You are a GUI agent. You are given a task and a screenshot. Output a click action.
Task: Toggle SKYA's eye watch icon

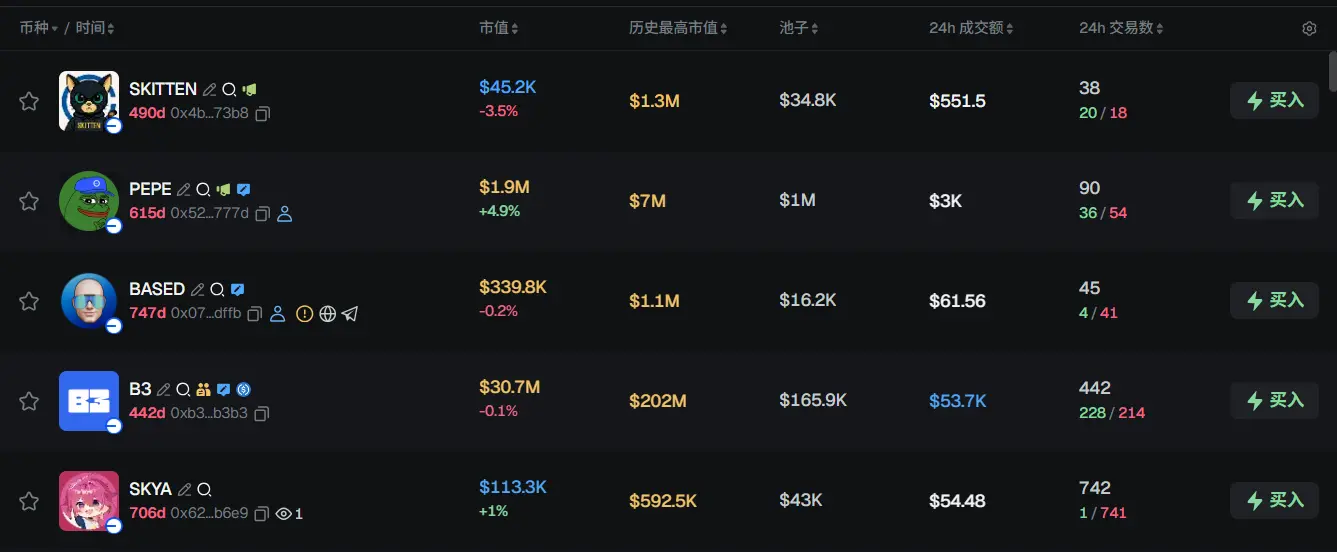click(x=284, y=514)
